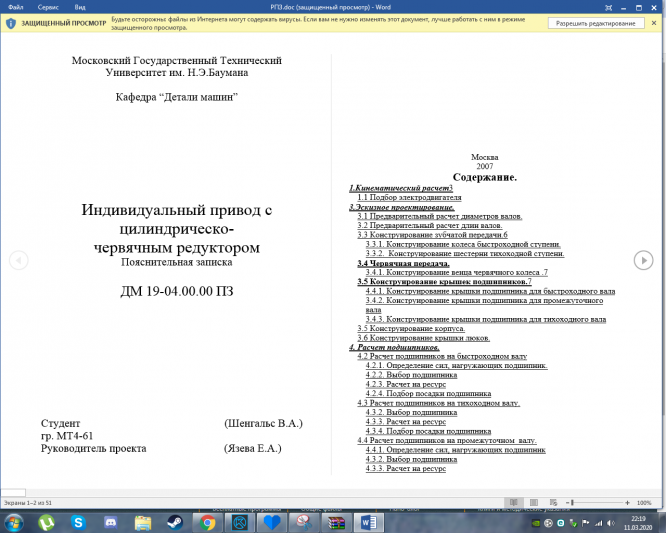Go to previous screen arrow
The image size is (666, 533).
click(19, 260)
